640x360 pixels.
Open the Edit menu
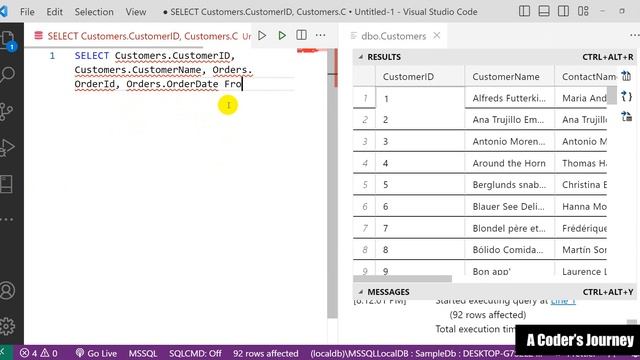(x=54, y=12)
